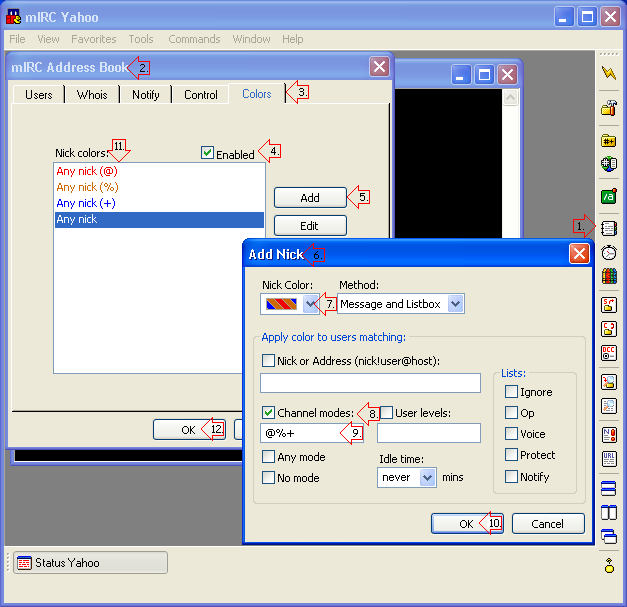The width and height of the screenshot is (627, 607).
Task: Open the Tools menu
Action: click(141, 39)
